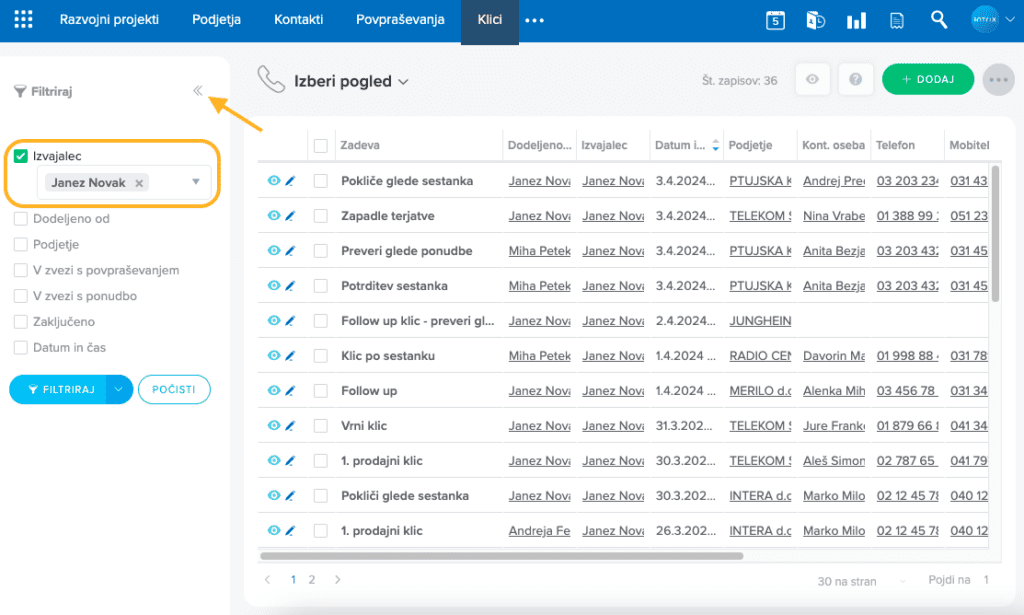1024x615 pixels.
Task: Open the Izvajalec person dropdown arrow
Action: pyautogui.click(x=196, y=182)
